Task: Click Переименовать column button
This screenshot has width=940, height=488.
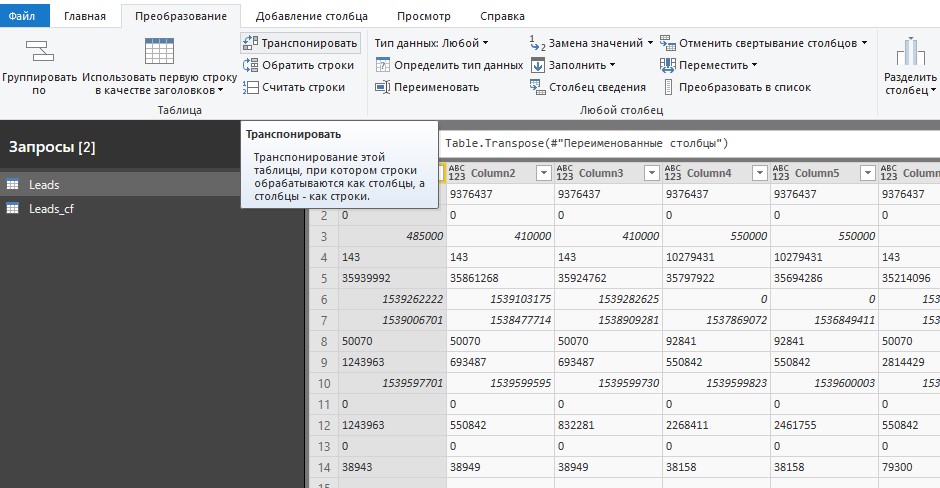Action: 427,88
